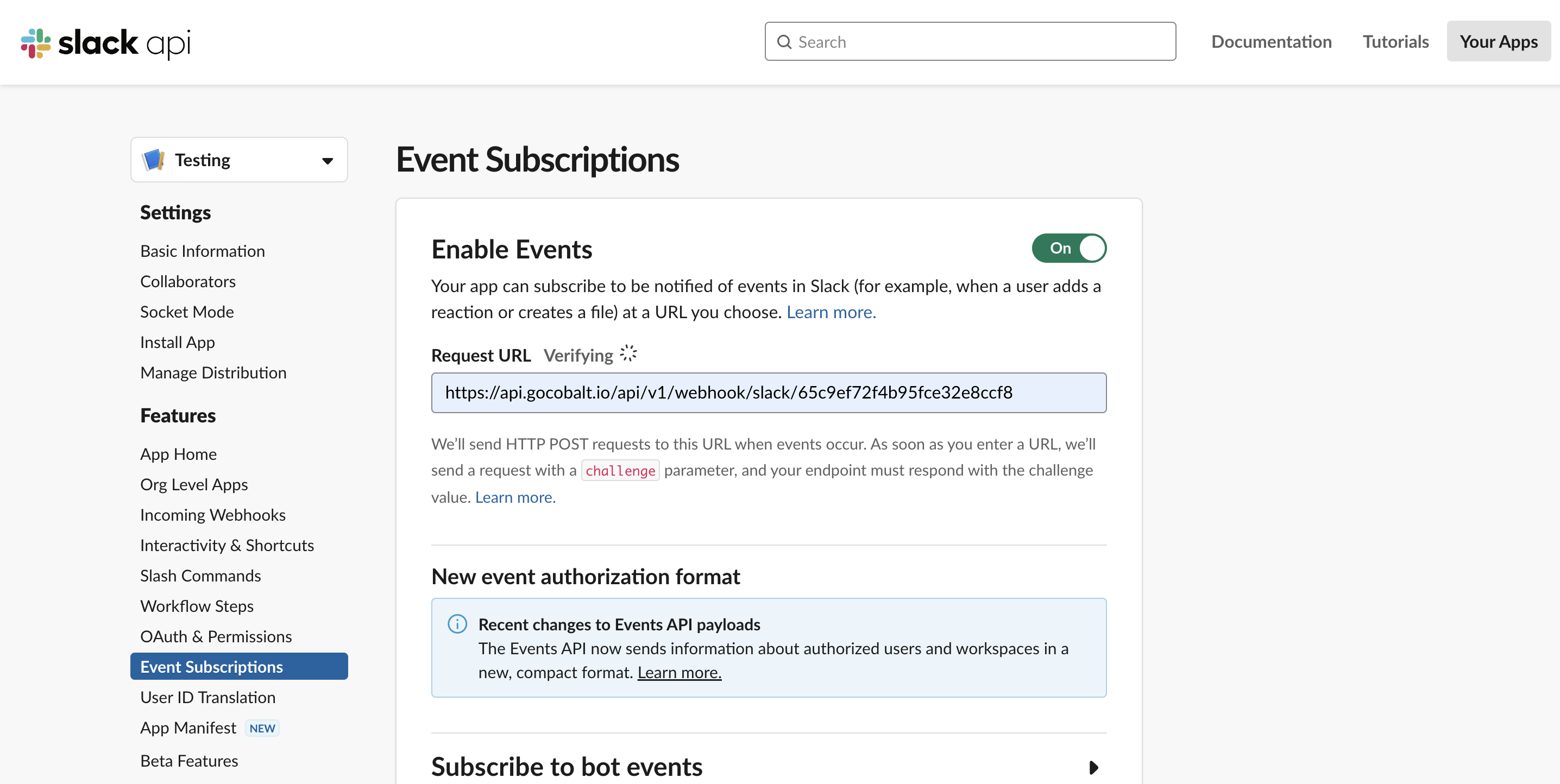Open OAuth & Permissions settings
Viewport: 1560px width, 784px height.
[216, 636]
